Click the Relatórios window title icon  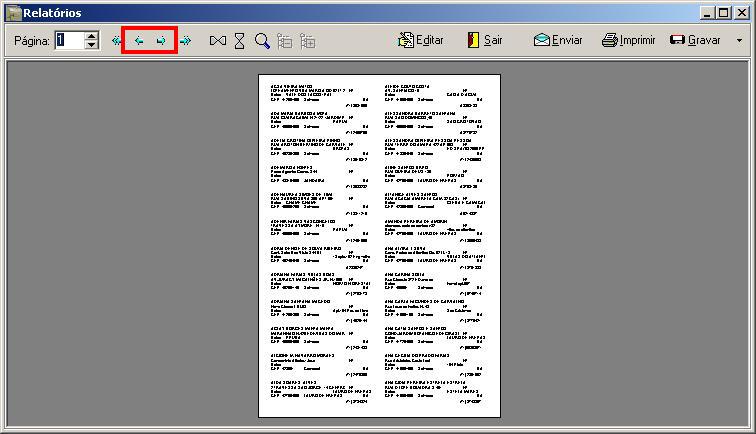pyautogui.click(x=13, y=13)
